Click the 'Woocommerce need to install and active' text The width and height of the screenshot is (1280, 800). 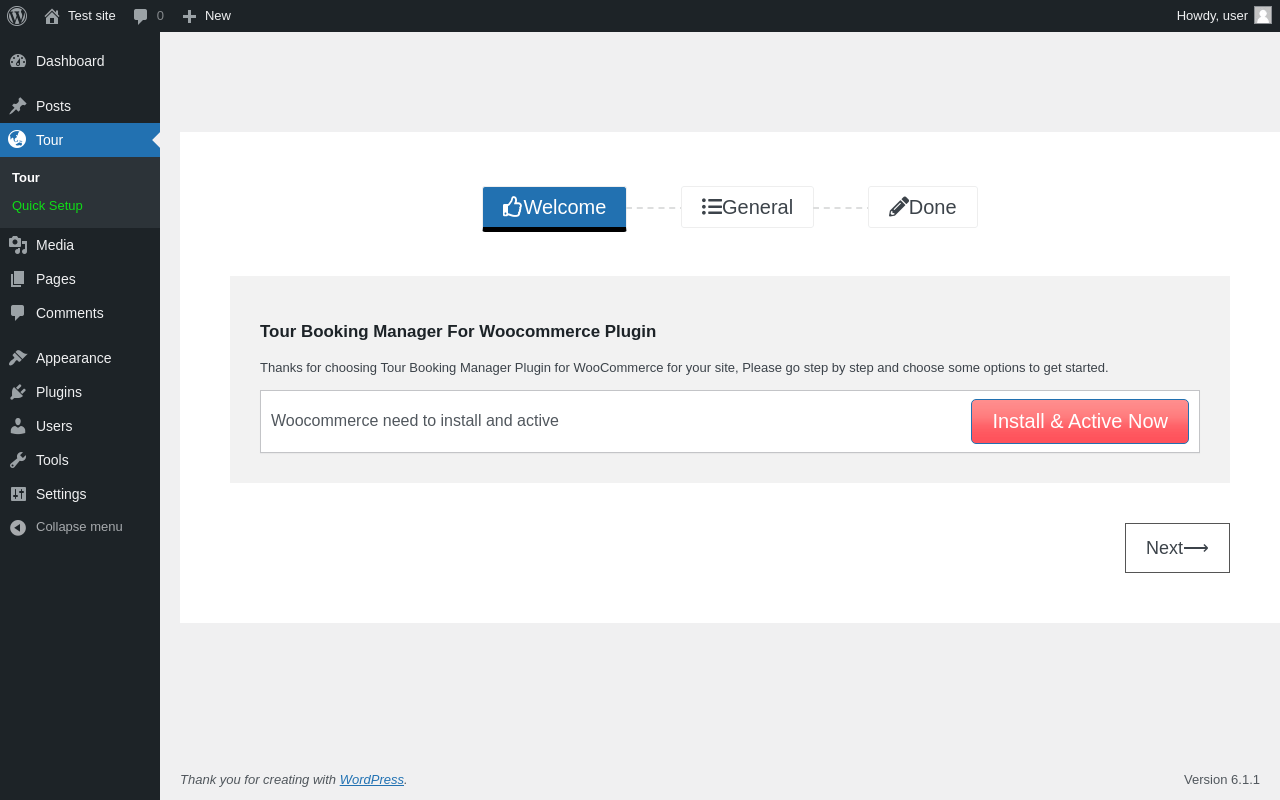coord(415,421)
